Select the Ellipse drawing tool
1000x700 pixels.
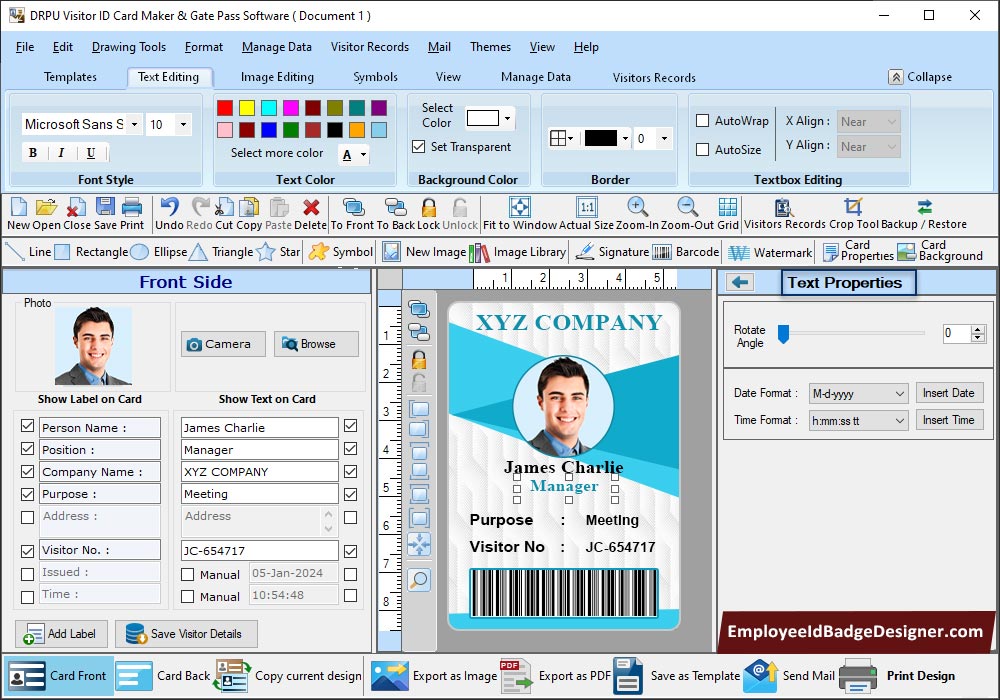[159, 252]
